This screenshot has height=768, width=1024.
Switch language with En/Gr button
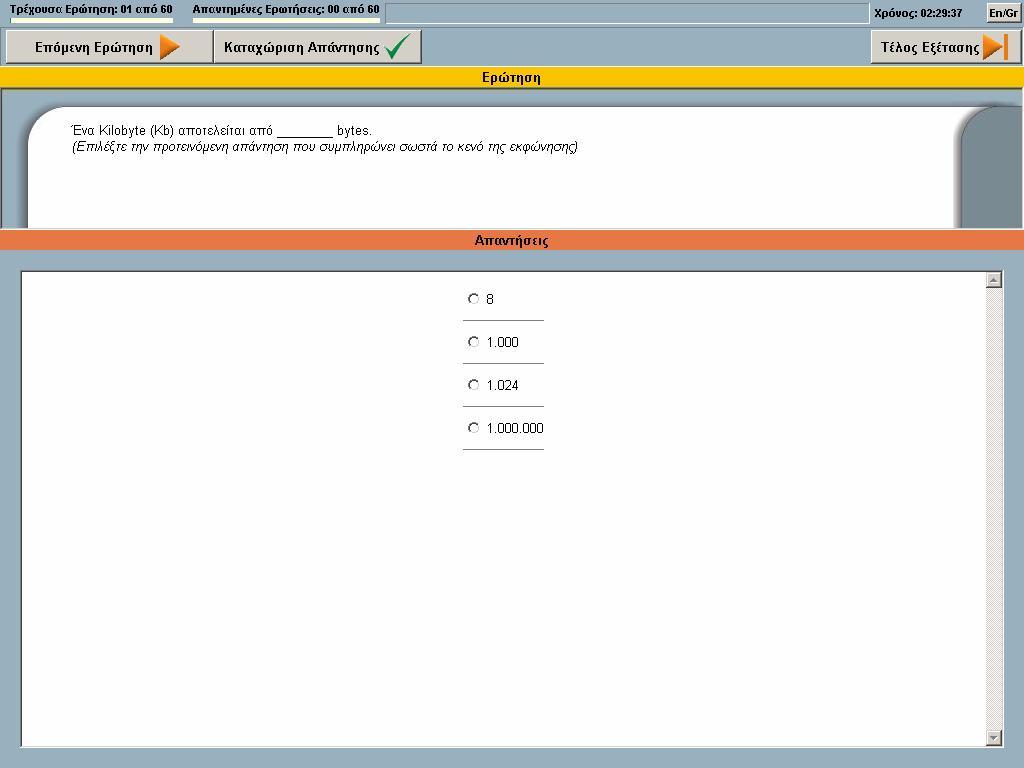click(x=1003, y=12)
